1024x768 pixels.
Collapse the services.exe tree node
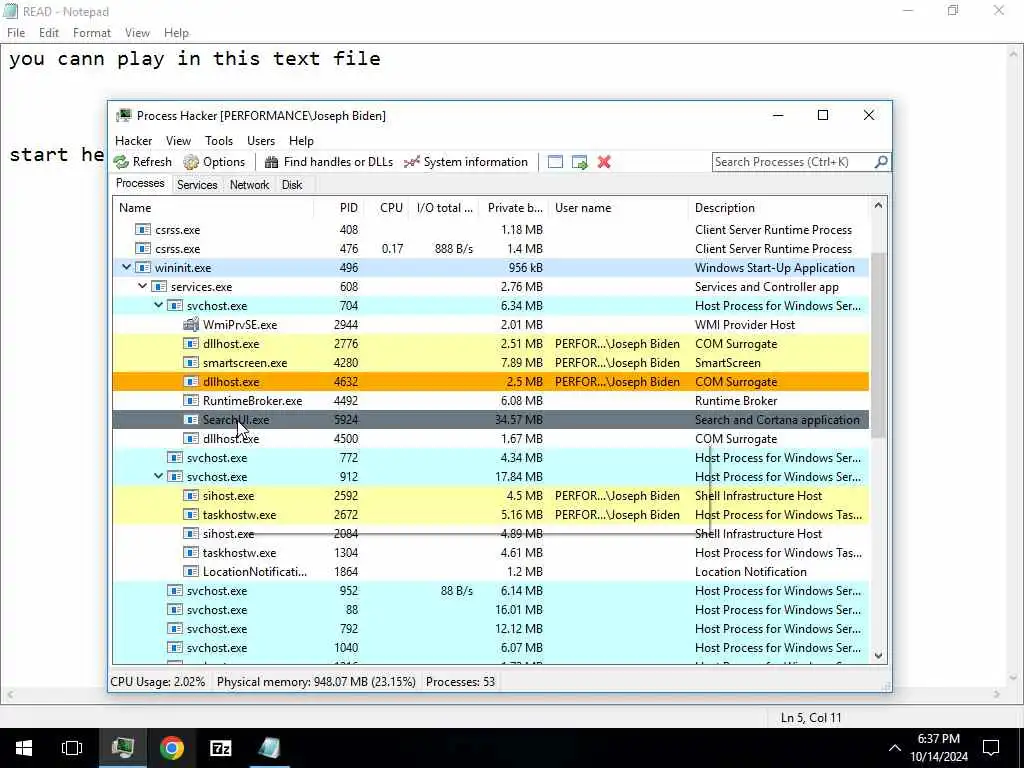click(x=142, y=286)
